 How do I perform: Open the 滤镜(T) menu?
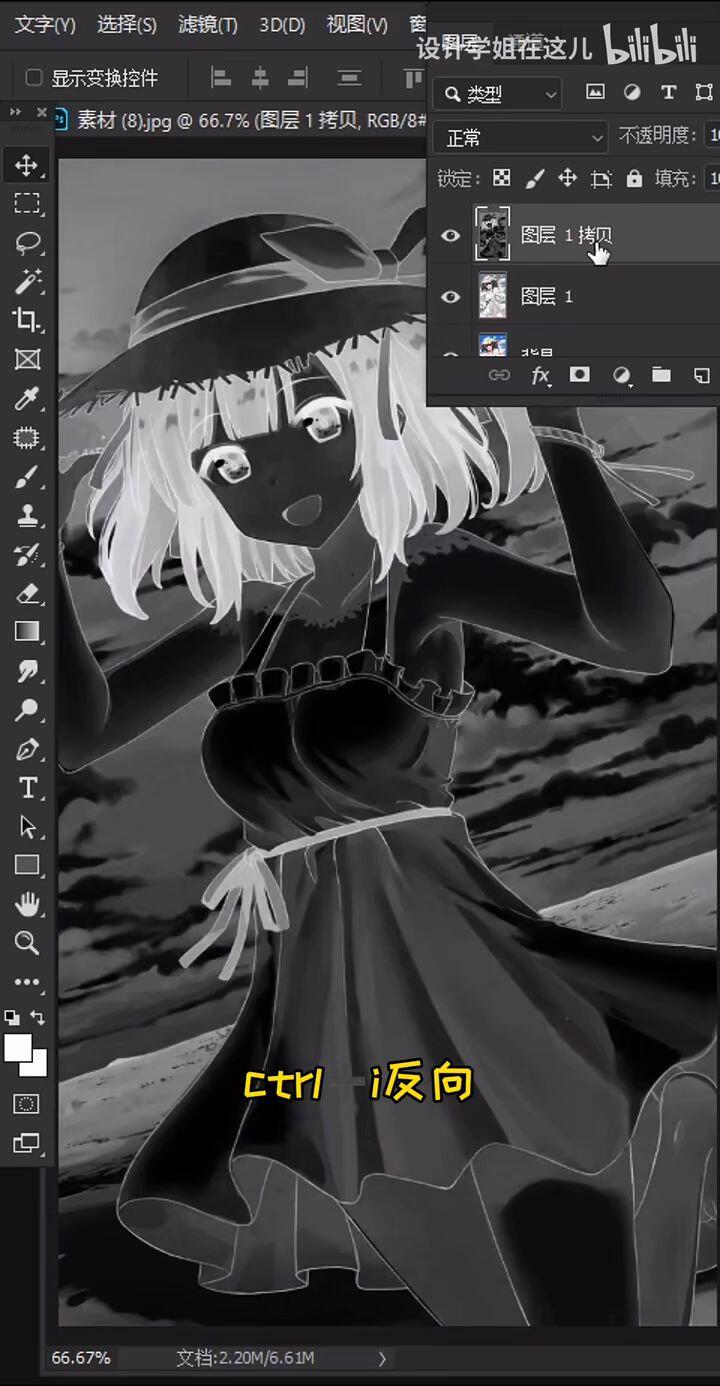[207, 25]
